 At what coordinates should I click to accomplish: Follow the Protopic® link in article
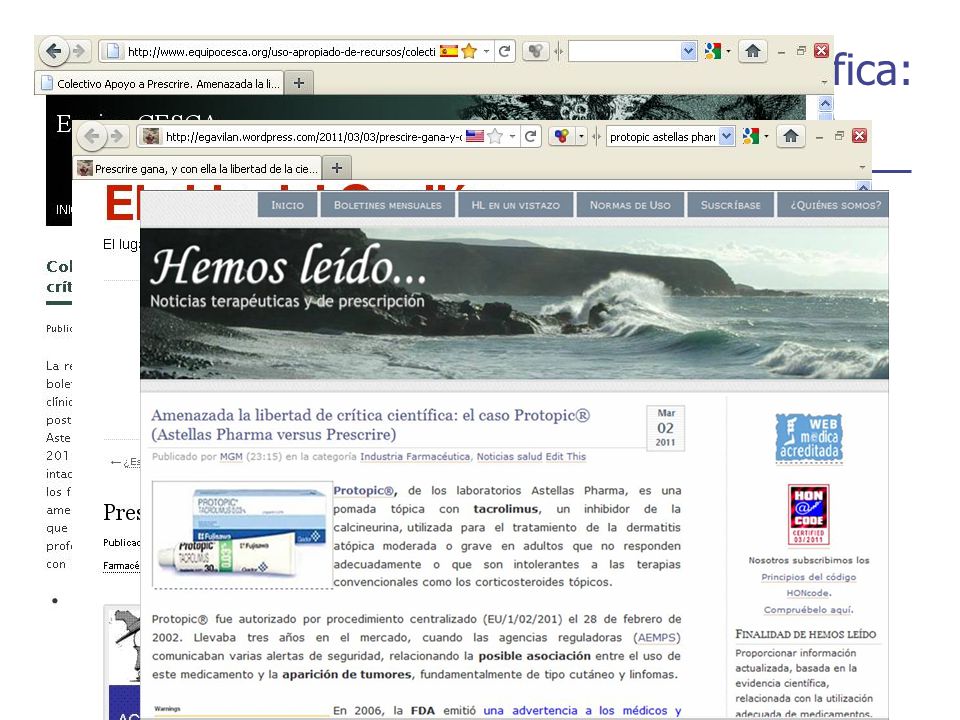pyautogui.click(x=364, y=490)
